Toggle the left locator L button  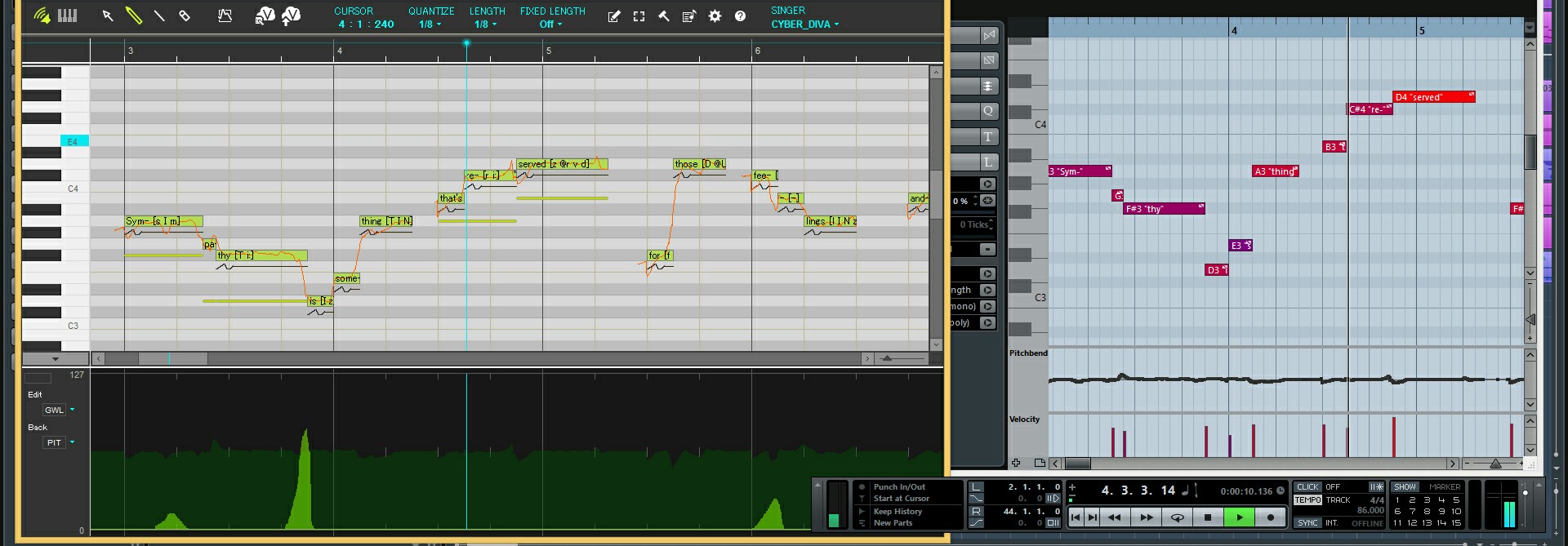[x=976, y=487]
